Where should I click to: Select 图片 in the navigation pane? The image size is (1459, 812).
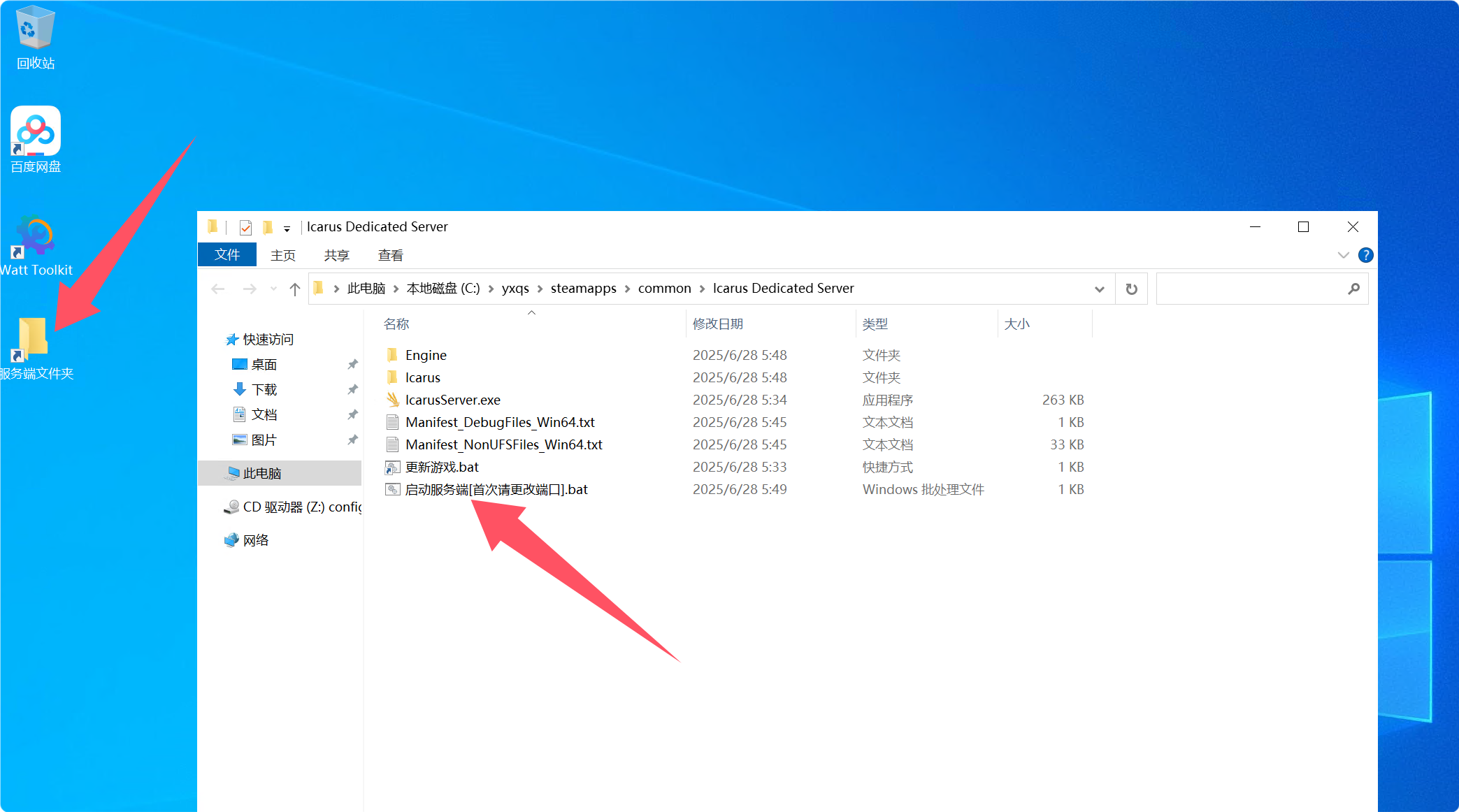click(264, 440)
